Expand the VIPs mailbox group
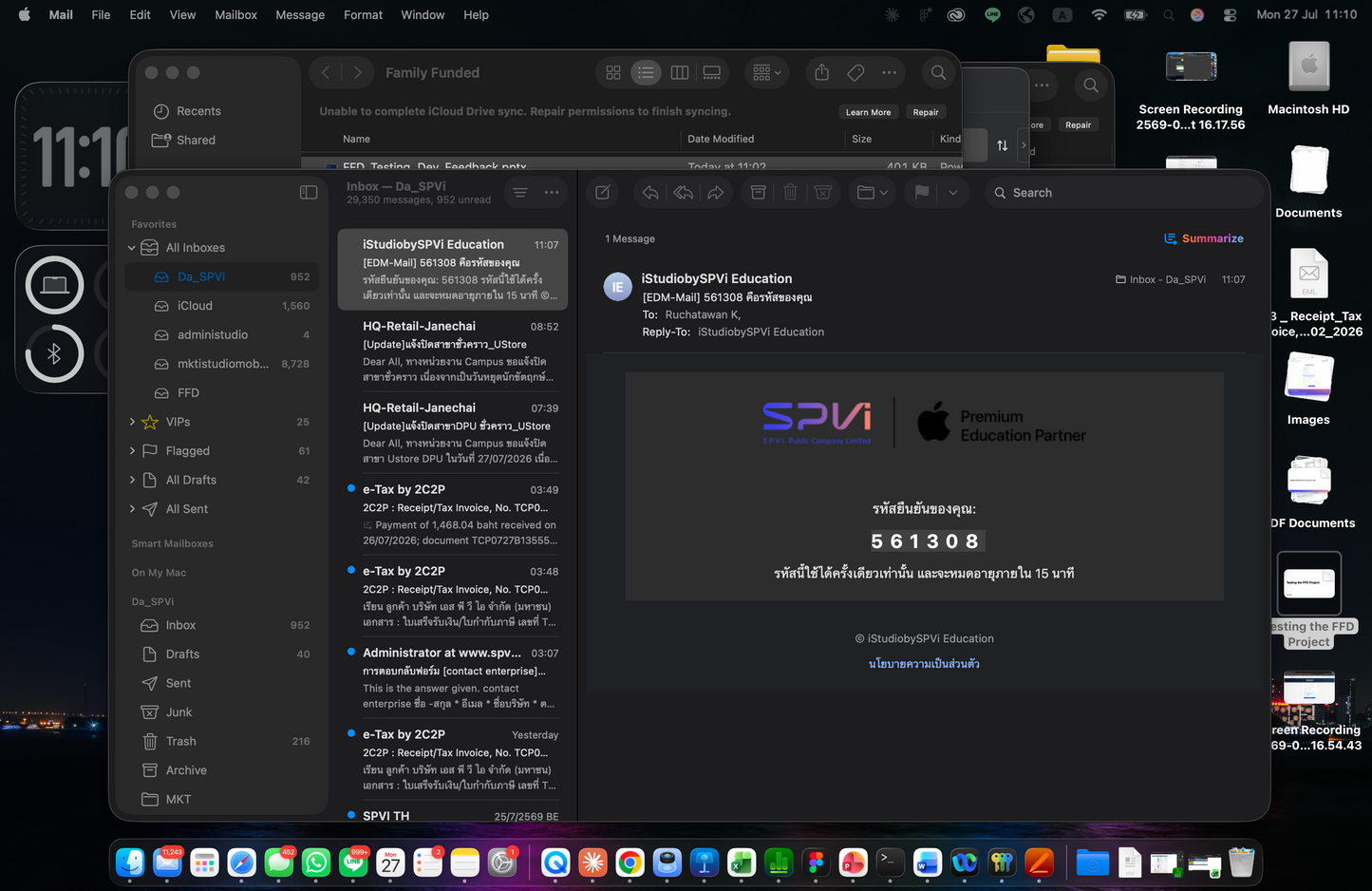This screenshot has height=891, width=1372. coord(132,422)
